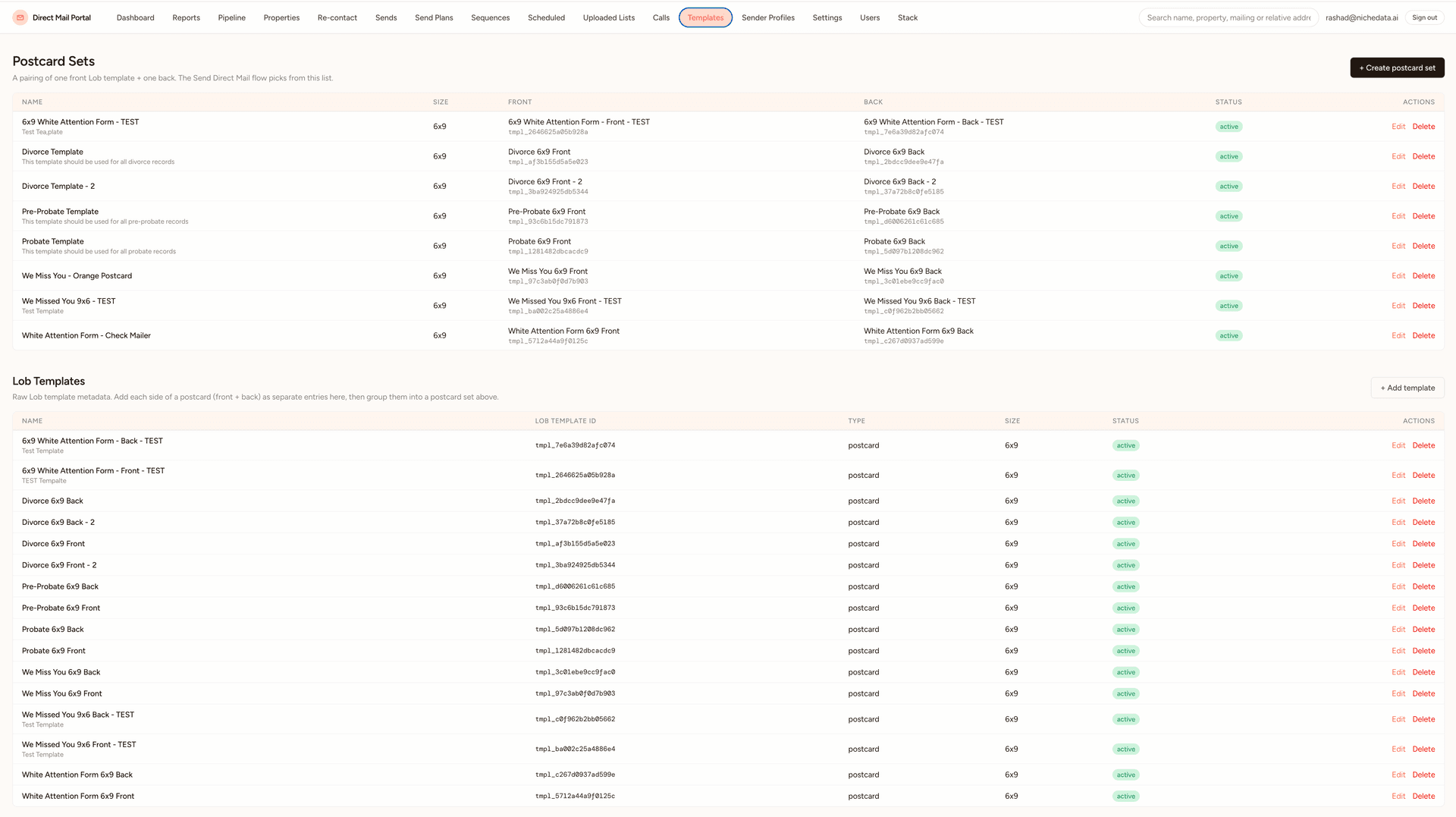The width and height of the screenshot is (1456, 817).
Task: Navigate to Sends
Action: 386,17
